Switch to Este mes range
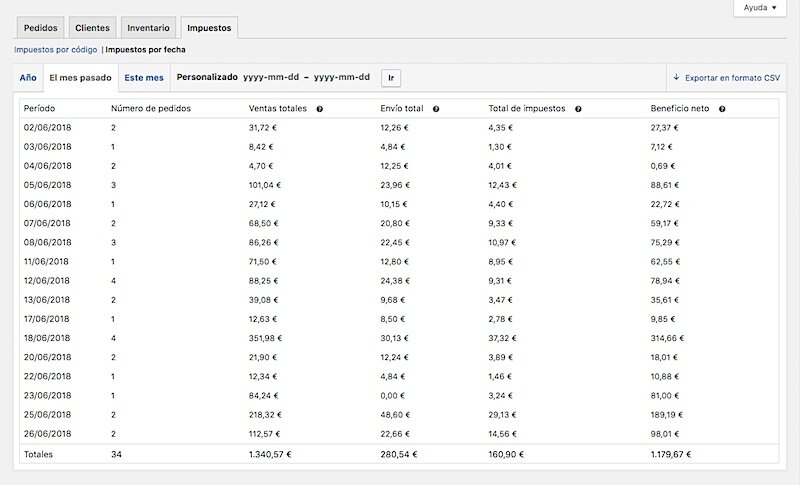 144,78
